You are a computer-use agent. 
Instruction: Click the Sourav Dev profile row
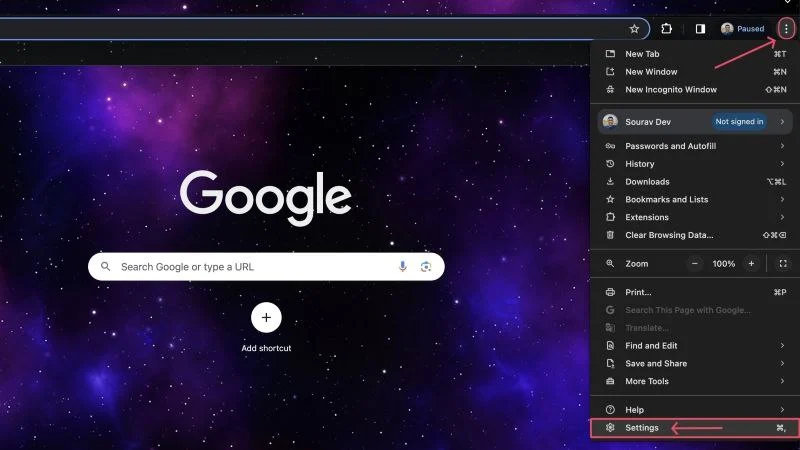pos(695,121)
